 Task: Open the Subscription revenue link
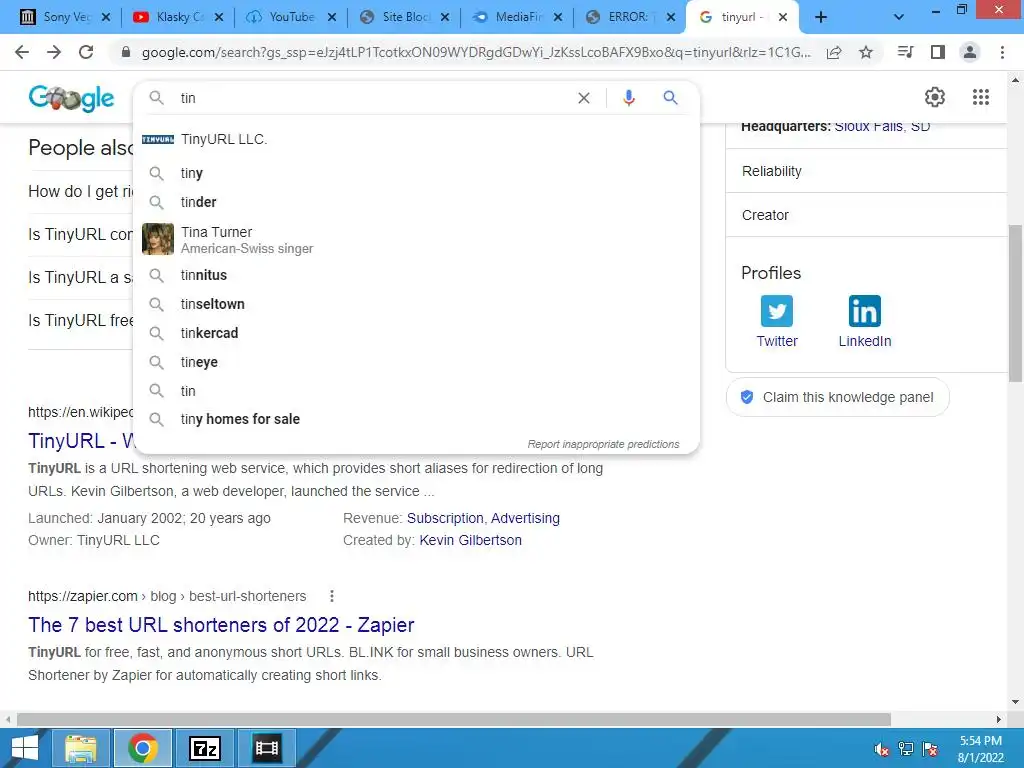pos(445,518)
